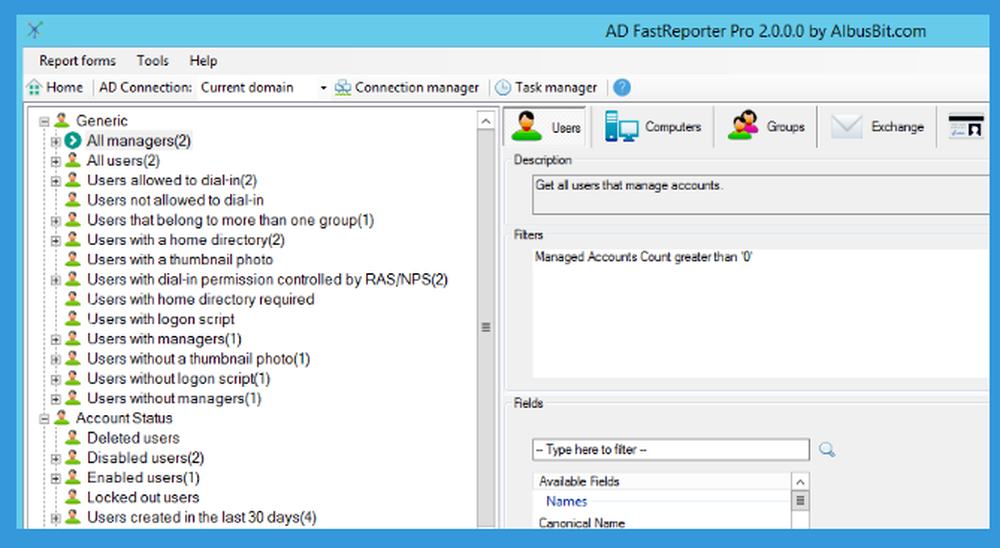
Task: Click the Available Fields scroll up arrow
Action: click(800, 482)
